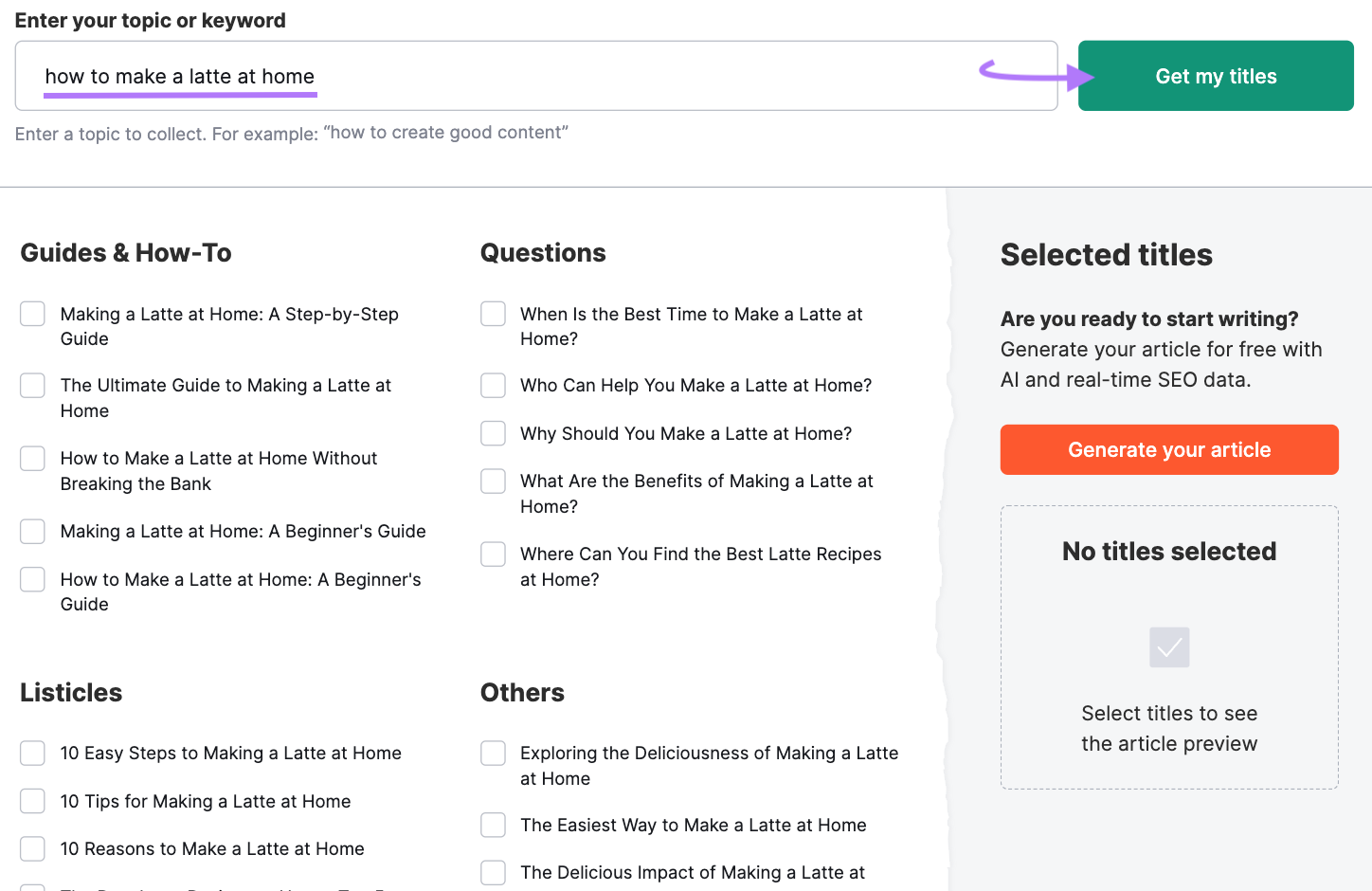
Task: Select "Where Can You Find the Best Latte Recipes at Home?"
Action: pos(493,554)
